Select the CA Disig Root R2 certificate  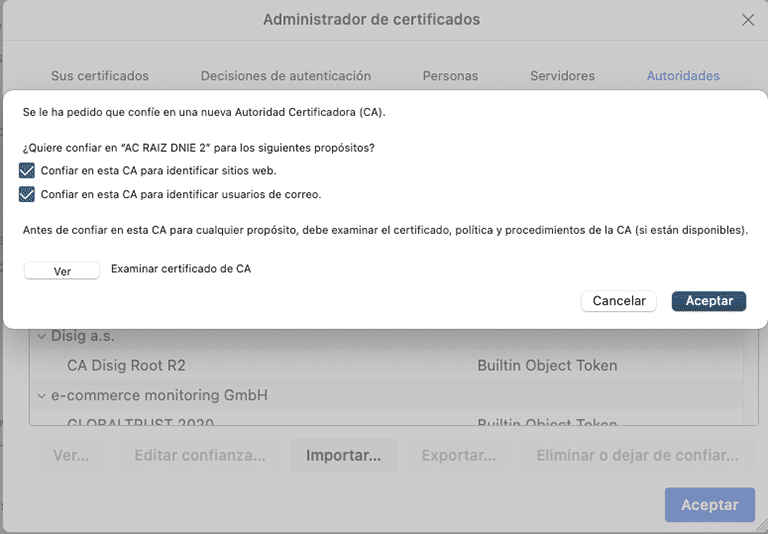point(126,365)
